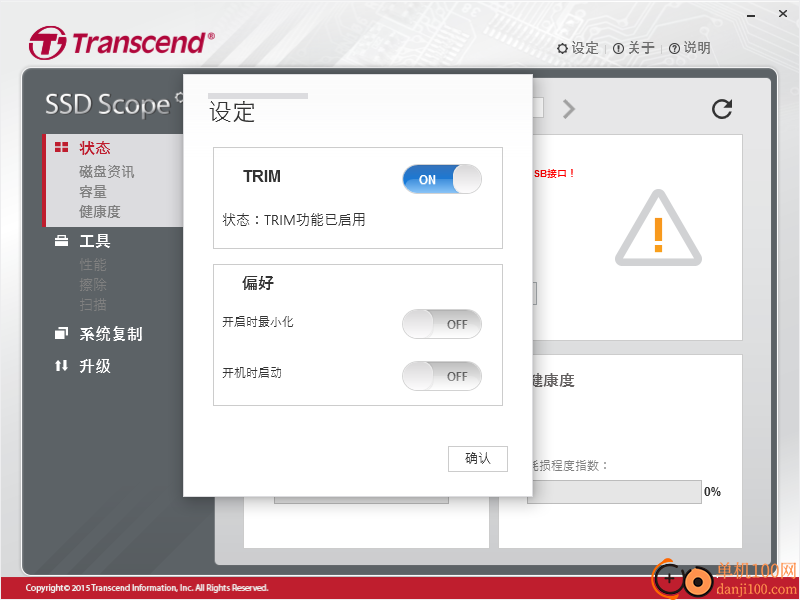Viewport: 800px width, 600px height.
Task: Open 容量 in the sidebar
Action: click(93, 192)
